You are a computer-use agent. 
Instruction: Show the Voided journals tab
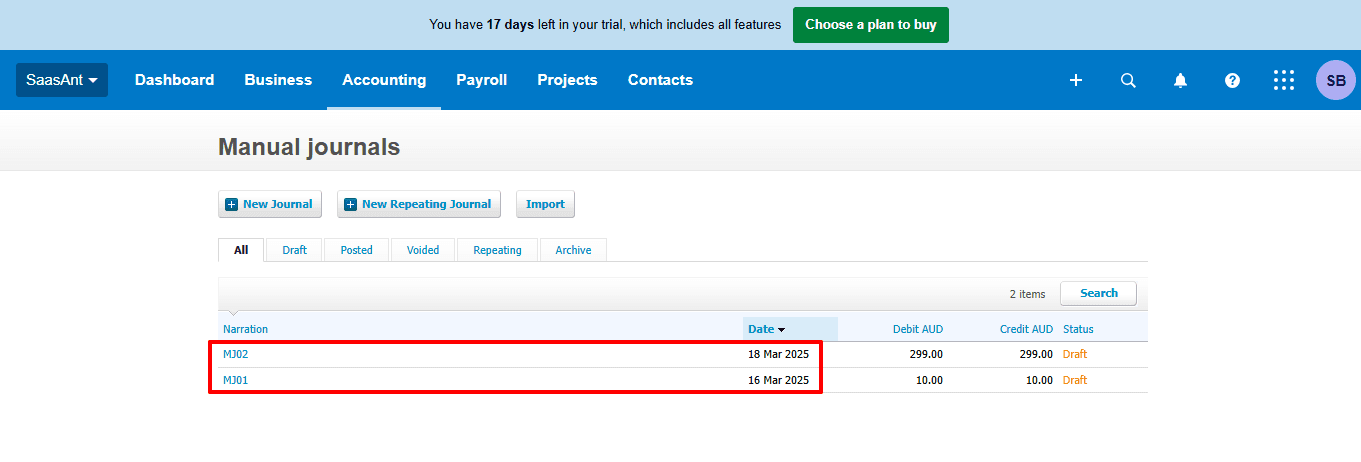click(x=423, y=250)
